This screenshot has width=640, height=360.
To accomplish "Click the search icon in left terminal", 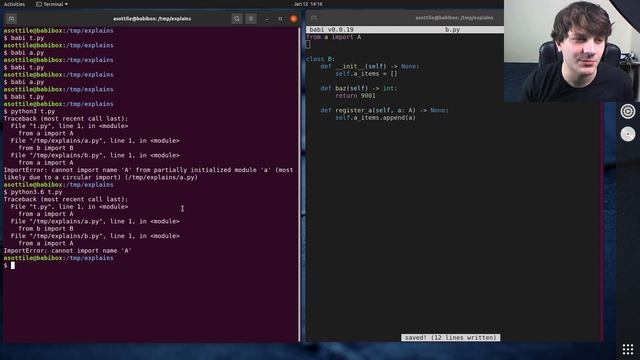I will (x=237, y=19).
